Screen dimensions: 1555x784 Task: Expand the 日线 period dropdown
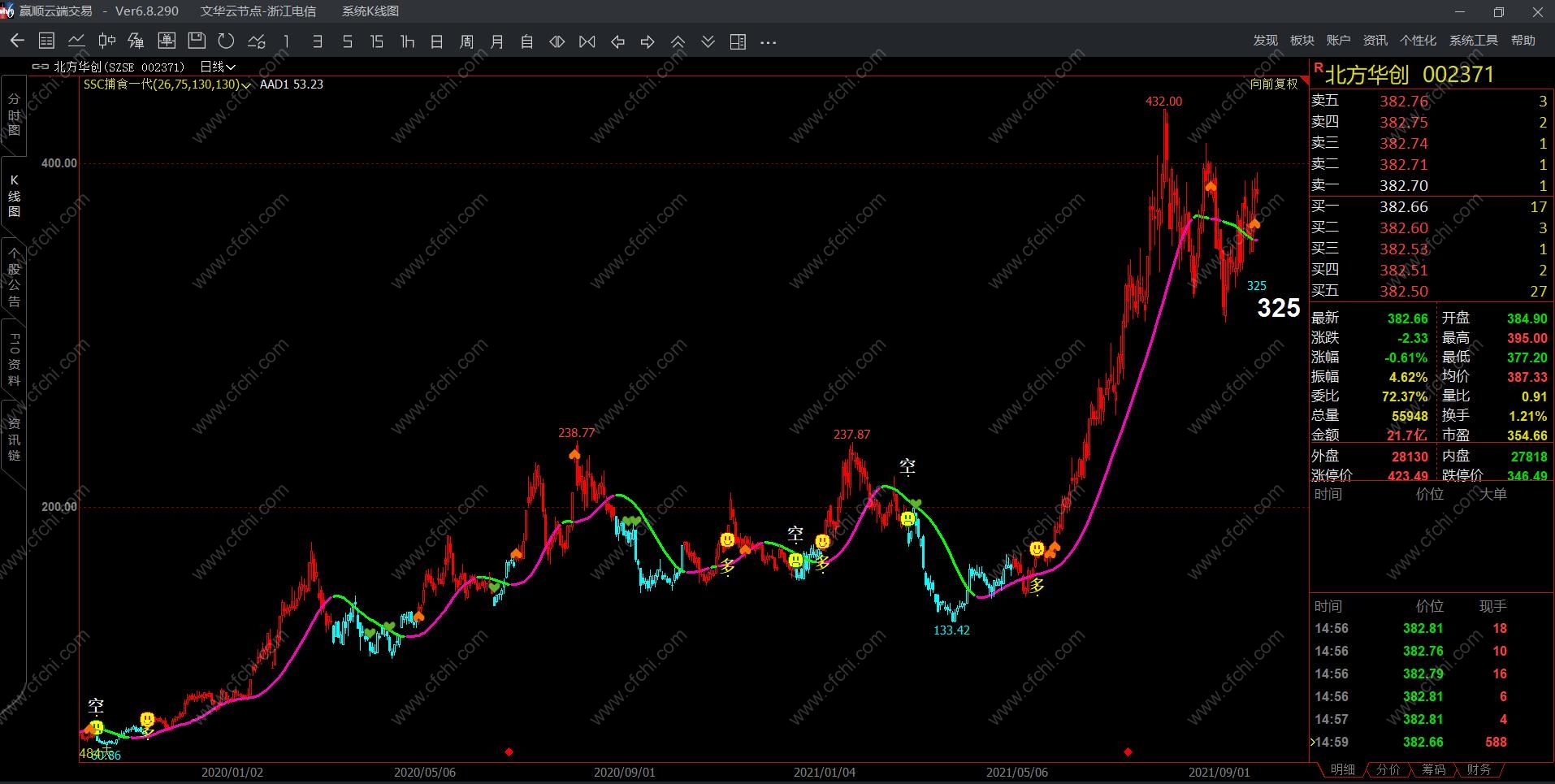(x=218, y=67)
